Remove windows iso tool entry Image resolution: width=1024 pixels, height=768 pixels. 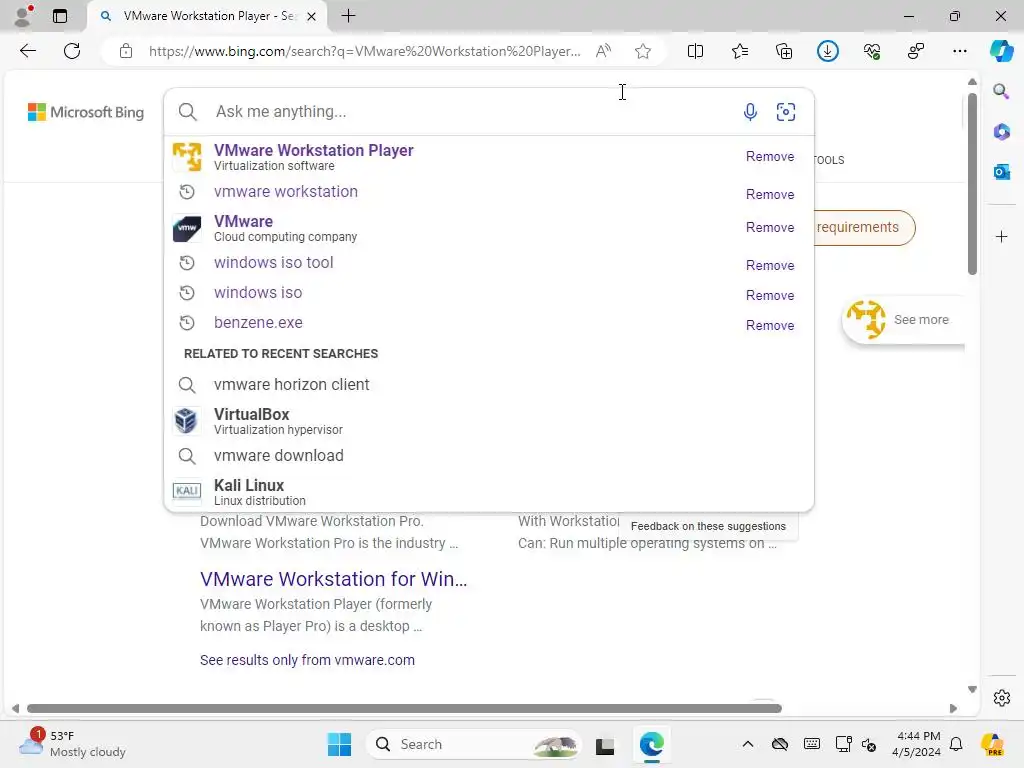(770, 265)
